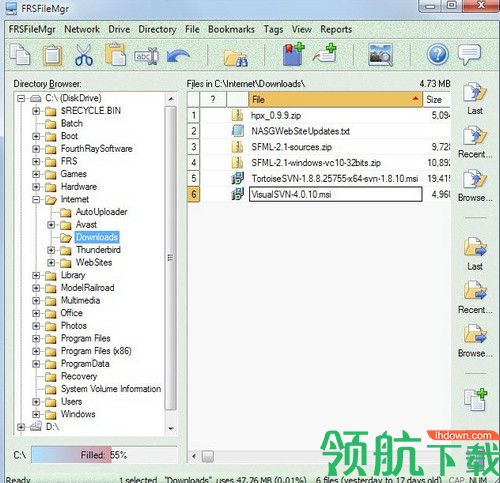Open the Drive menu
The width and height of the screenshot is (500, 483).
click(119, 29)
